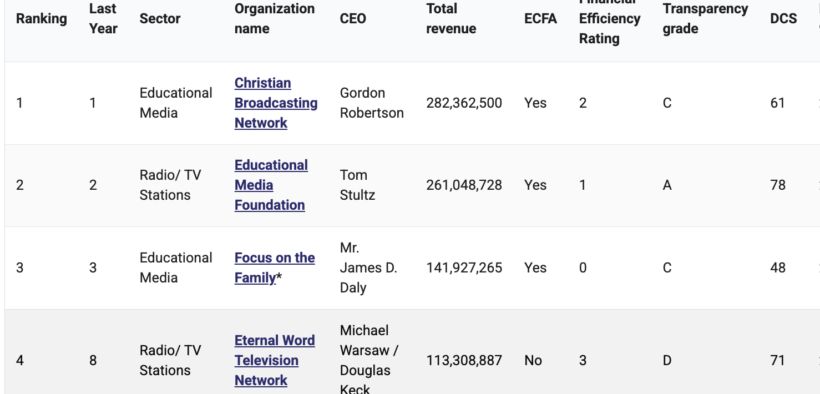The height and width of the screenshot is (394, 820).
Task: Open the Focus on the Family link
Action: tap(275, 267)
